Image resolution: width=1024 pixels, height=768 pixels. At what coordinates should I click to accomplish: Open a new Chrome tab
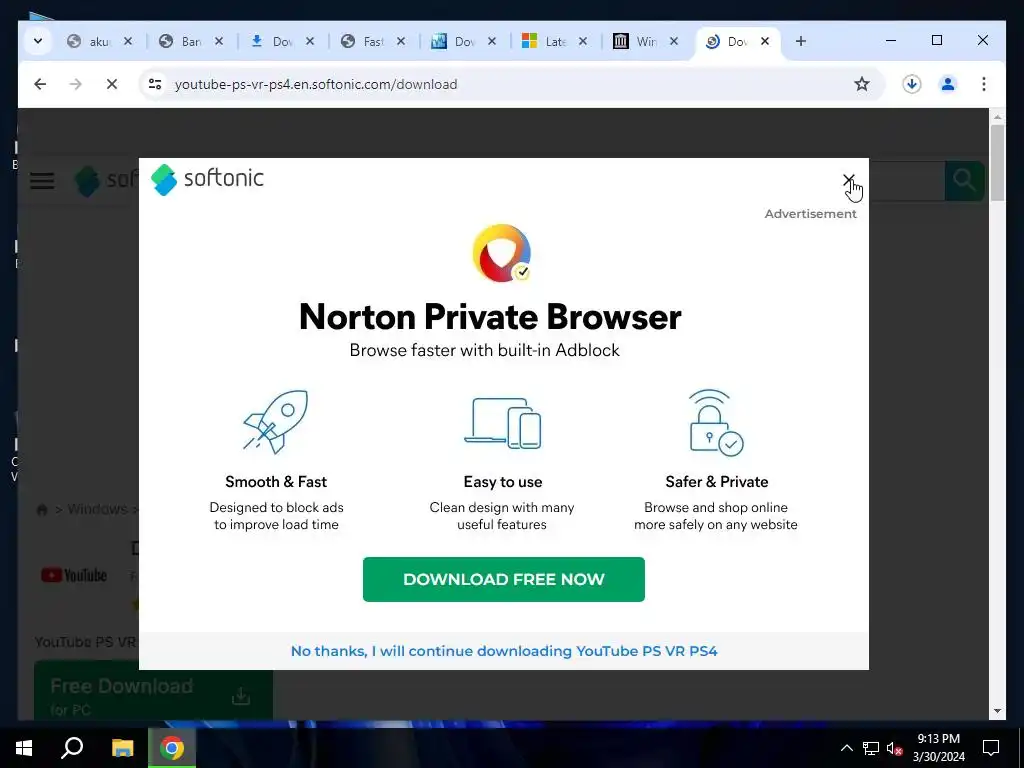click(x=801, y=41)
